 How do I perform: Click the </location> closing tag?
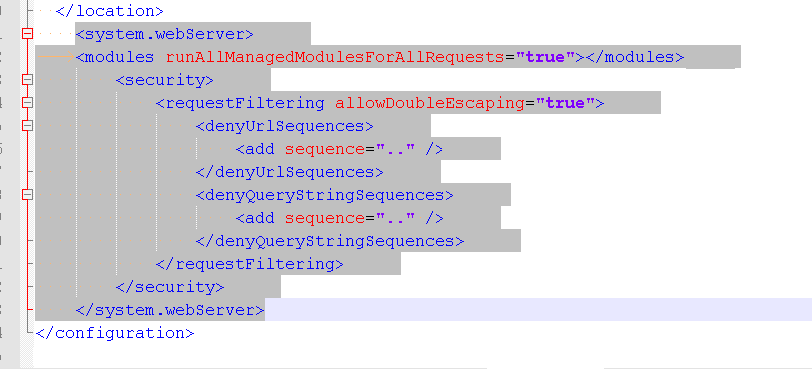pyautogui.click(x=109, y=11)
